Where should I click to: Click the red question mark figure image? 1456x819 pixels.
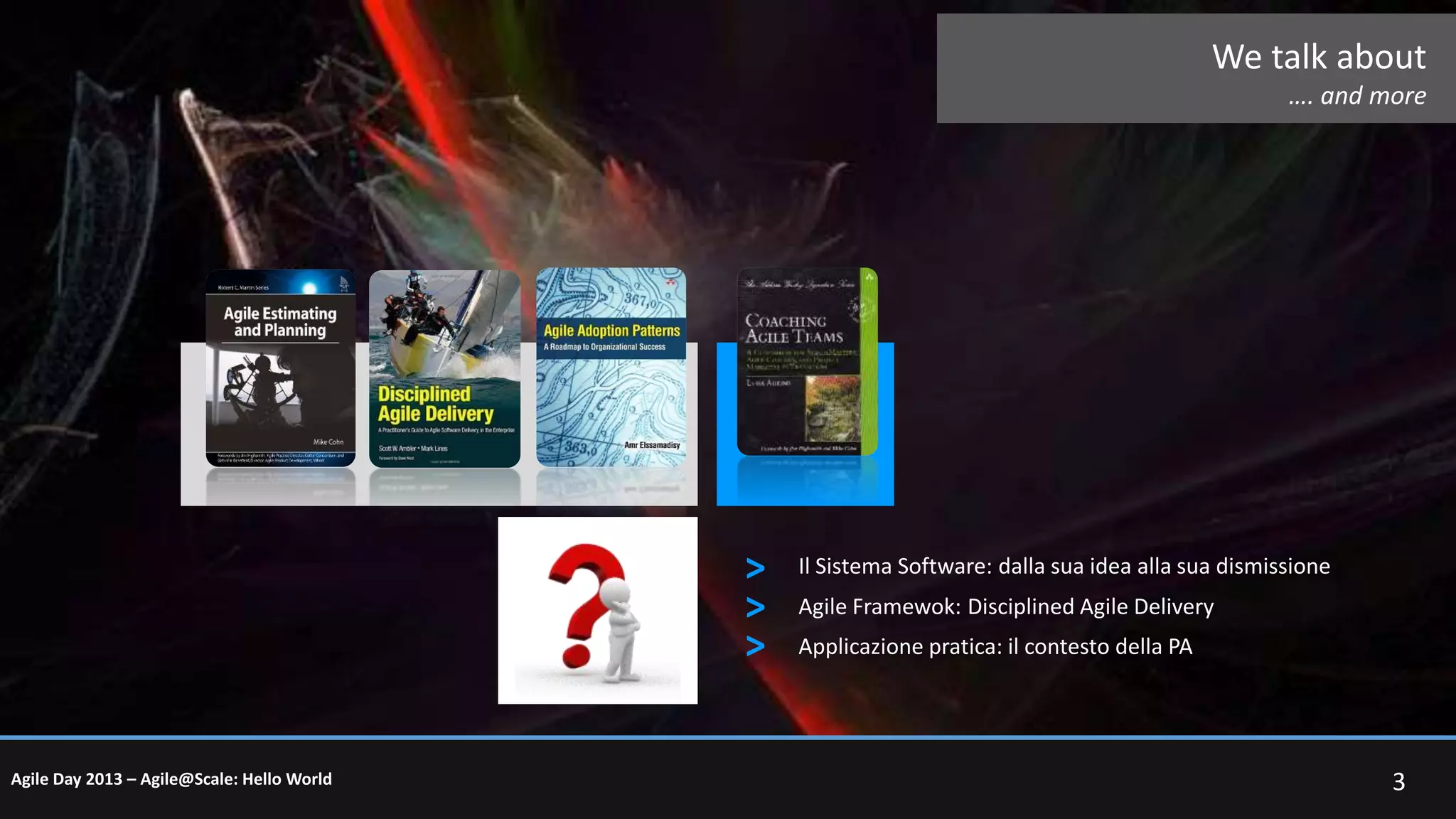tap(597, 610)
